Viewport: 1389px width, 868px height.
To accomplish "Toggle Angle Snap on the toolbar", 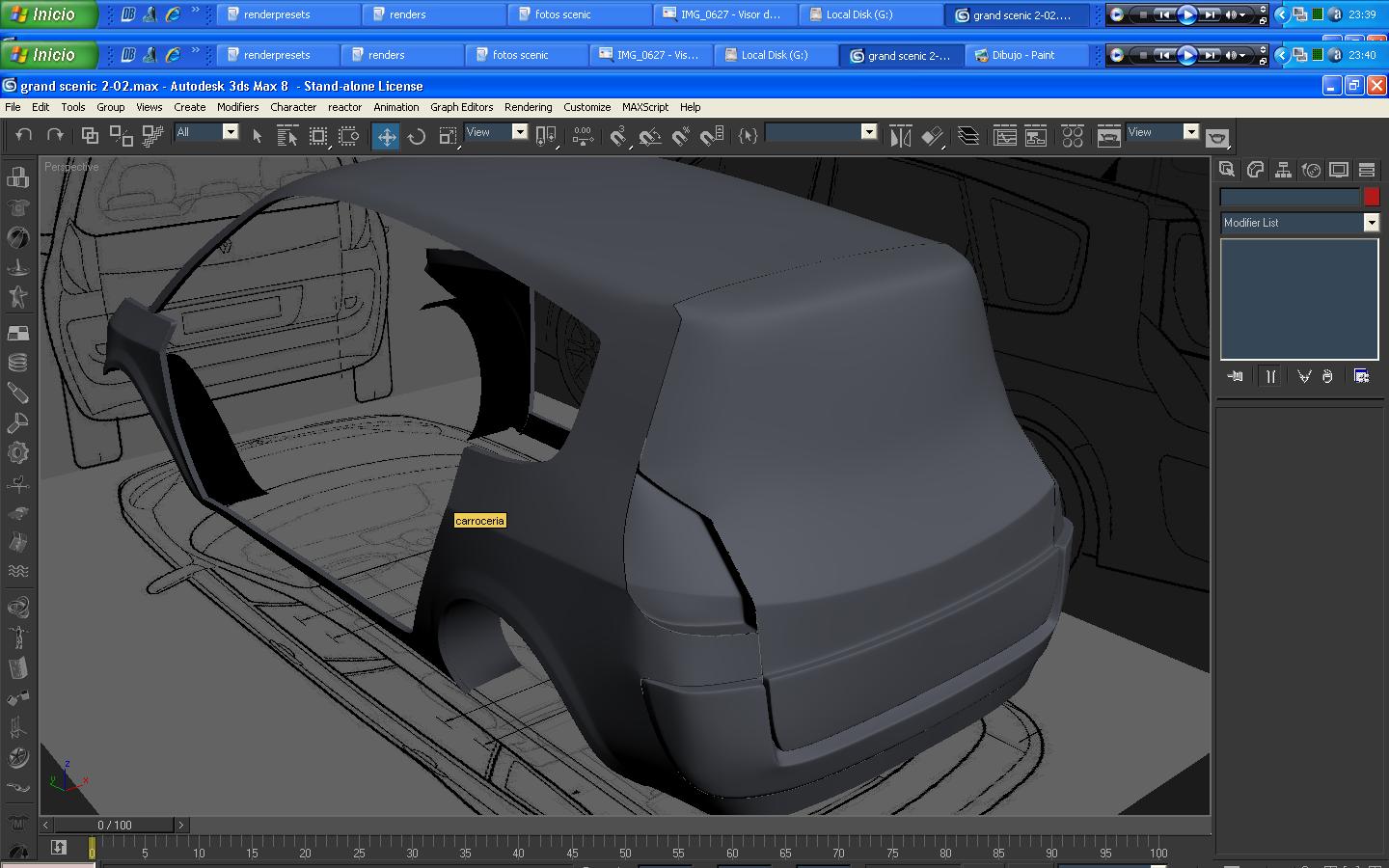I will coord(650,137).
